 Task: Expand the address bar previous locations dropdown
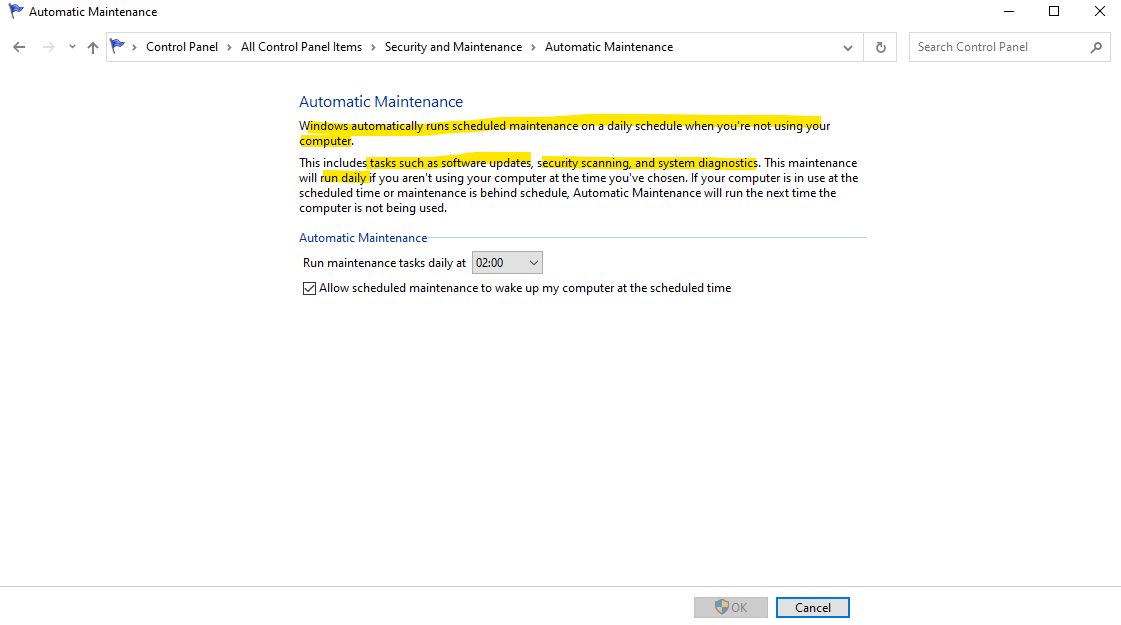pyautogui.click(x=848, y=47)
